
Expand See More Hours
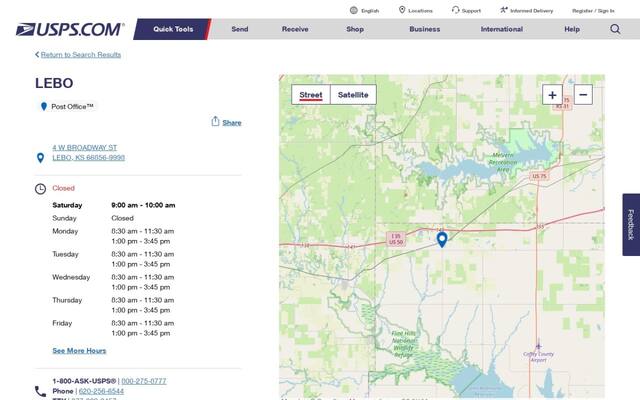[x=79, y=351]
